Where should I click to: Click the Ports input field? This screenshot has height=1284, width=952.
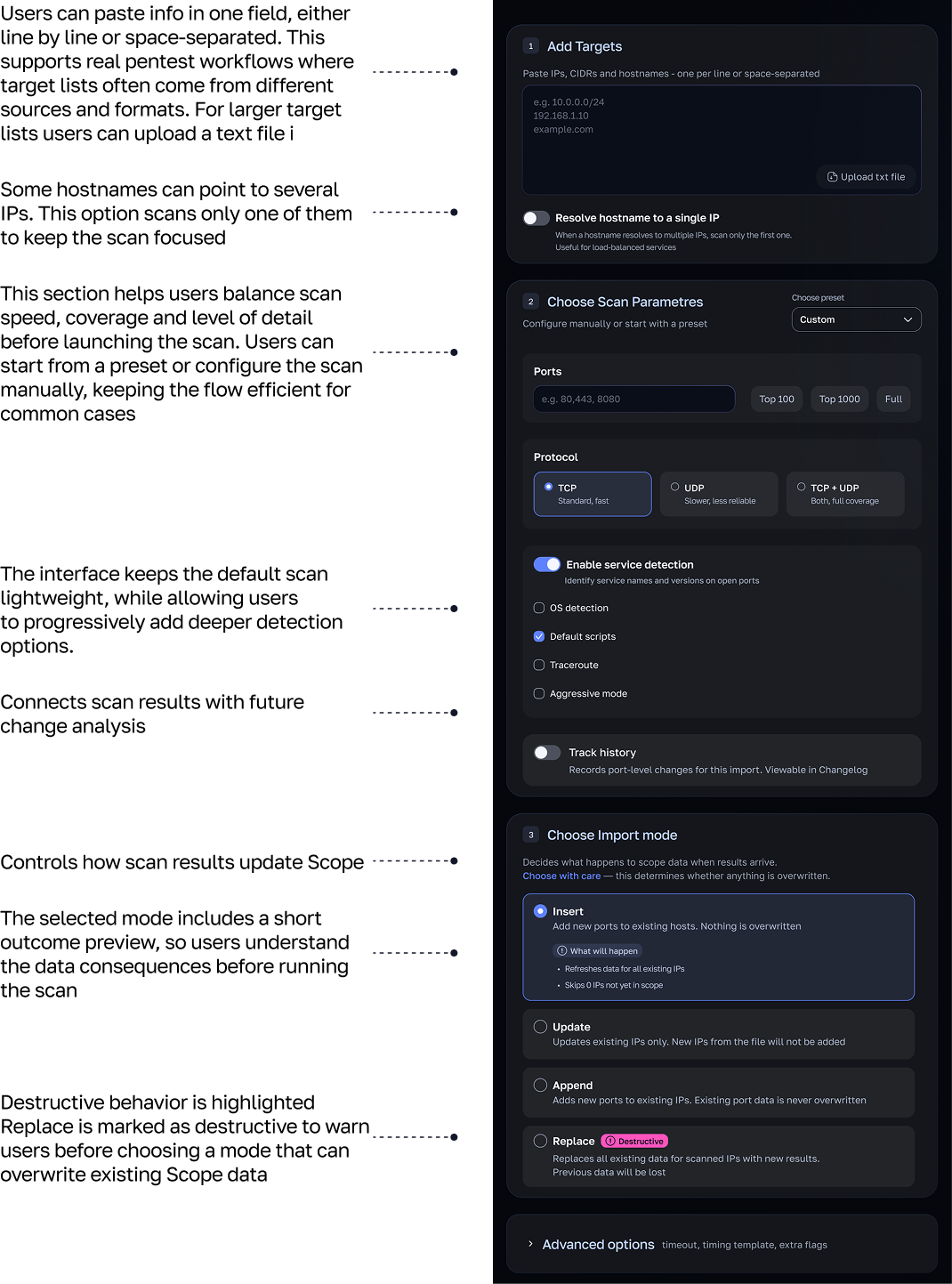coord(634,399)
